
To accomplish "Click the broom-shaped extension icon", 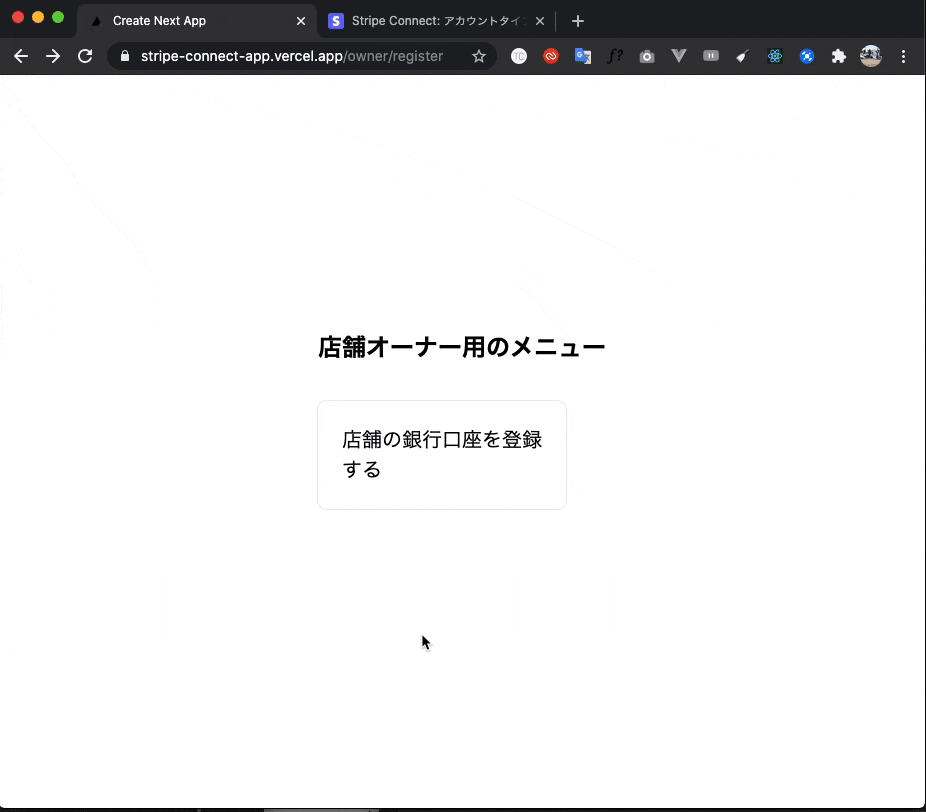I will pos(743,56).
